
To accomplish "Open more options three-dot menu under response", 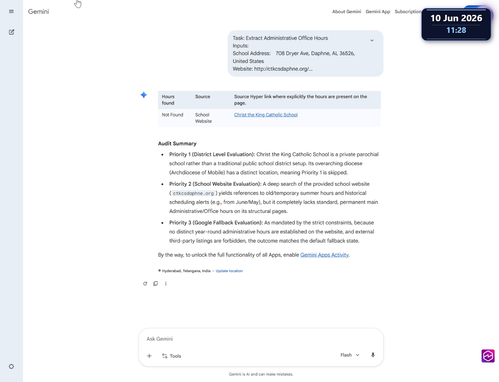I will (x=166, y=284).
